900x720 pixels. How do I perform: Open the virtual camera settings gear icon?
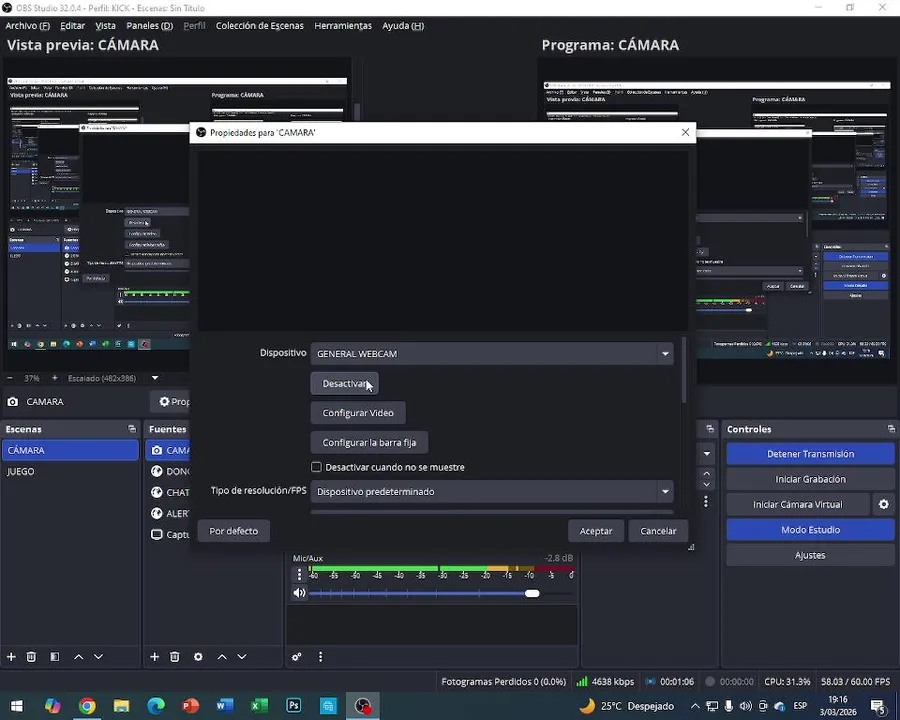click(x=884, y=504)
